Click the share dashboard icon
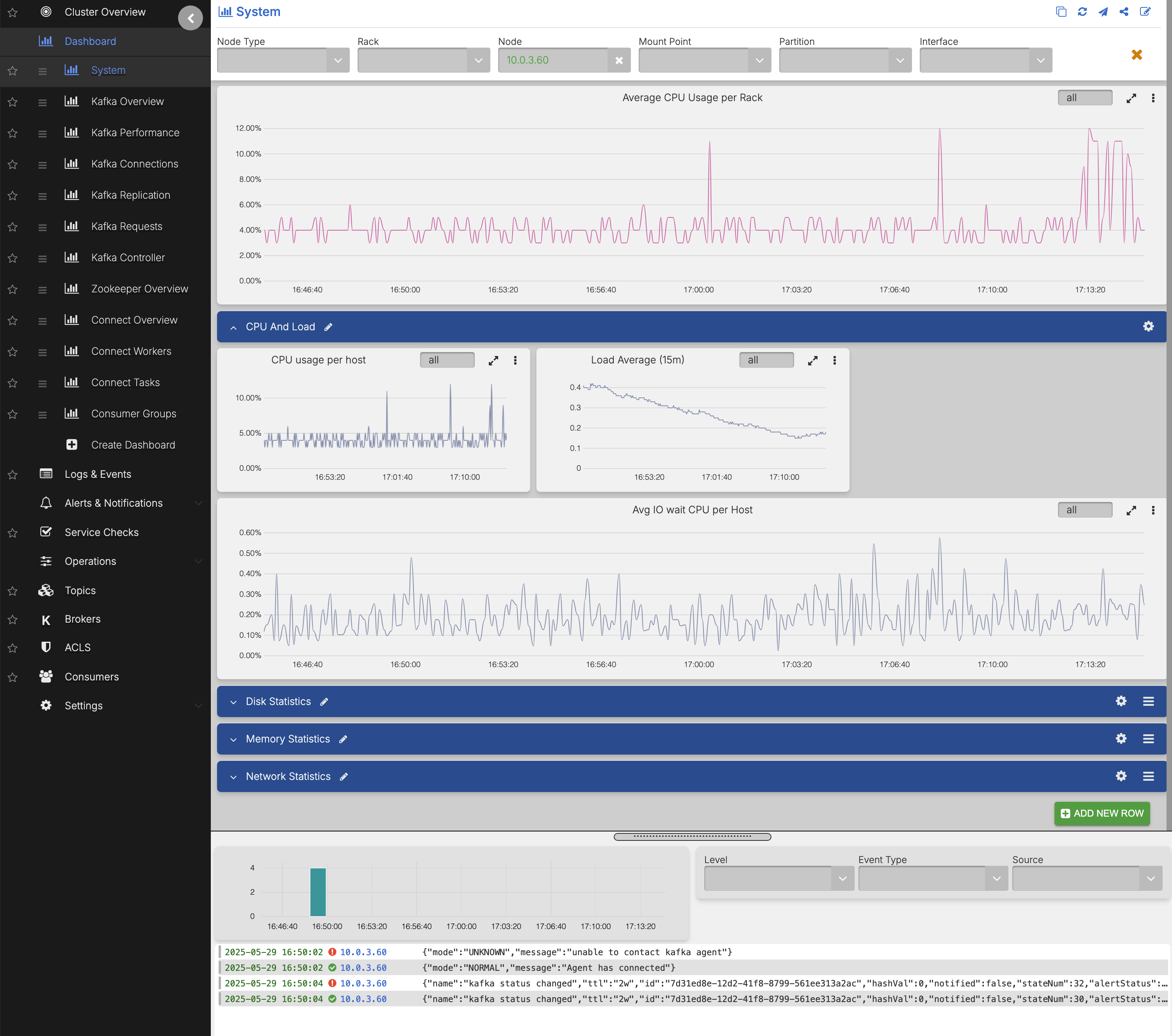This screenshot has width=1172, height=1036. (1124, 12)
